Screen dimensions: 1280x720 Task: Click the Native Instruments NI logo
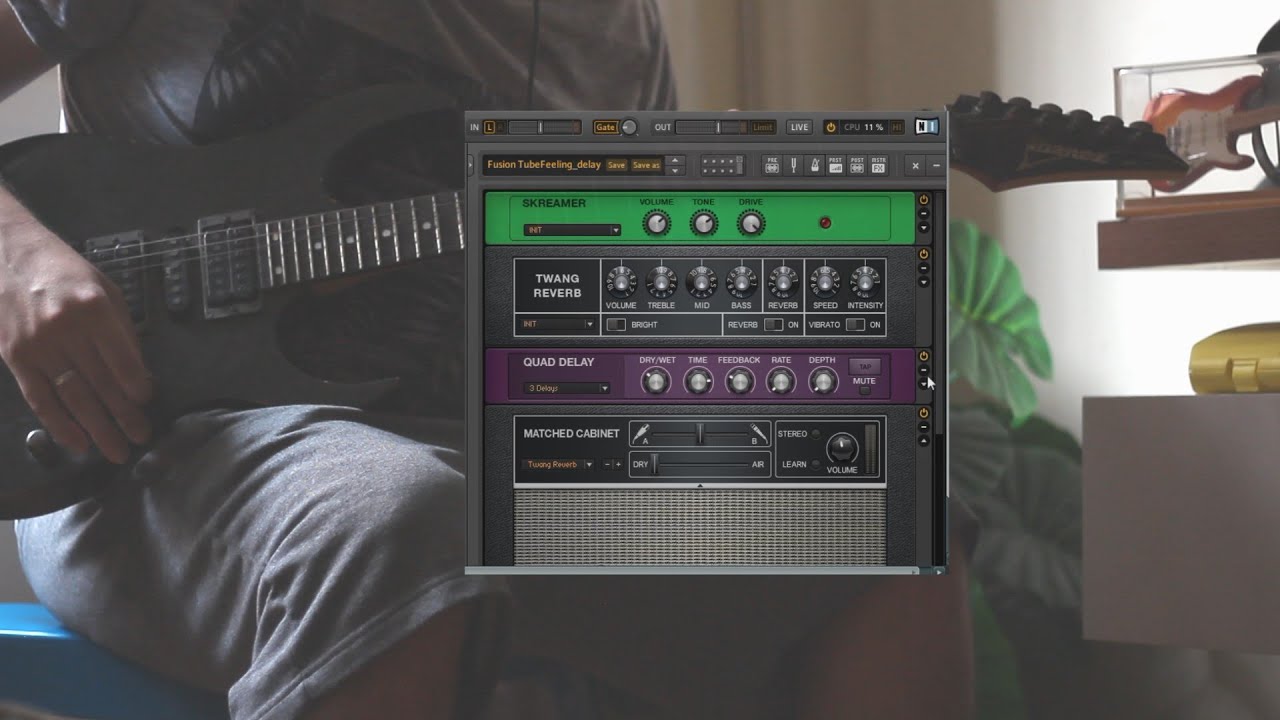point(926,127)
